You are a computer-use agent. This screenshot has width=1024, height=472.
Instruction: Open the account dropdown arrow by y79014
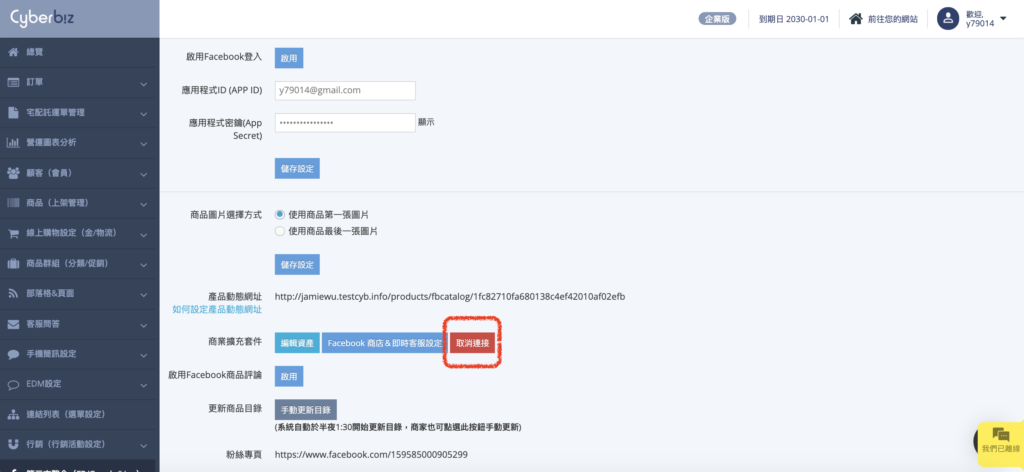1003,18
